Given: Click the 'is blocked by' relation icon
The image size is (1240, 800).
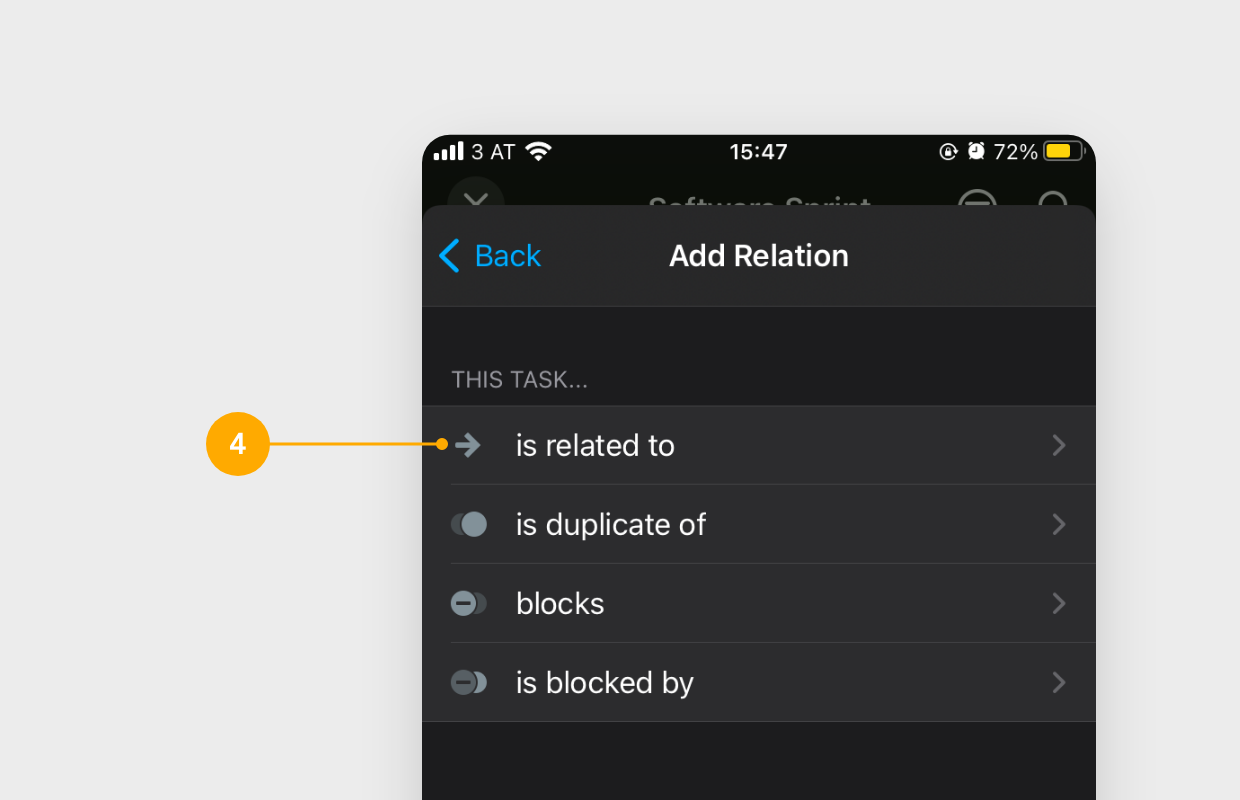Looking at the screenshot, I should pos(468,682).
